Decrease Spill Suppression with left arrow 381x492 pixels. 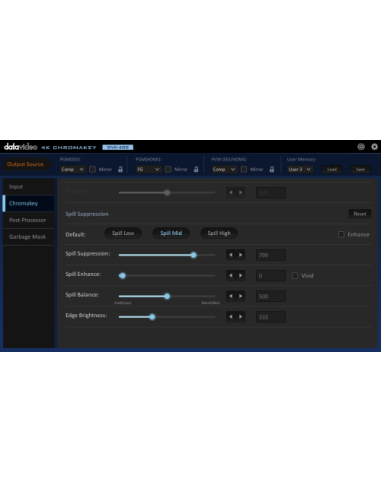(231, 255)
